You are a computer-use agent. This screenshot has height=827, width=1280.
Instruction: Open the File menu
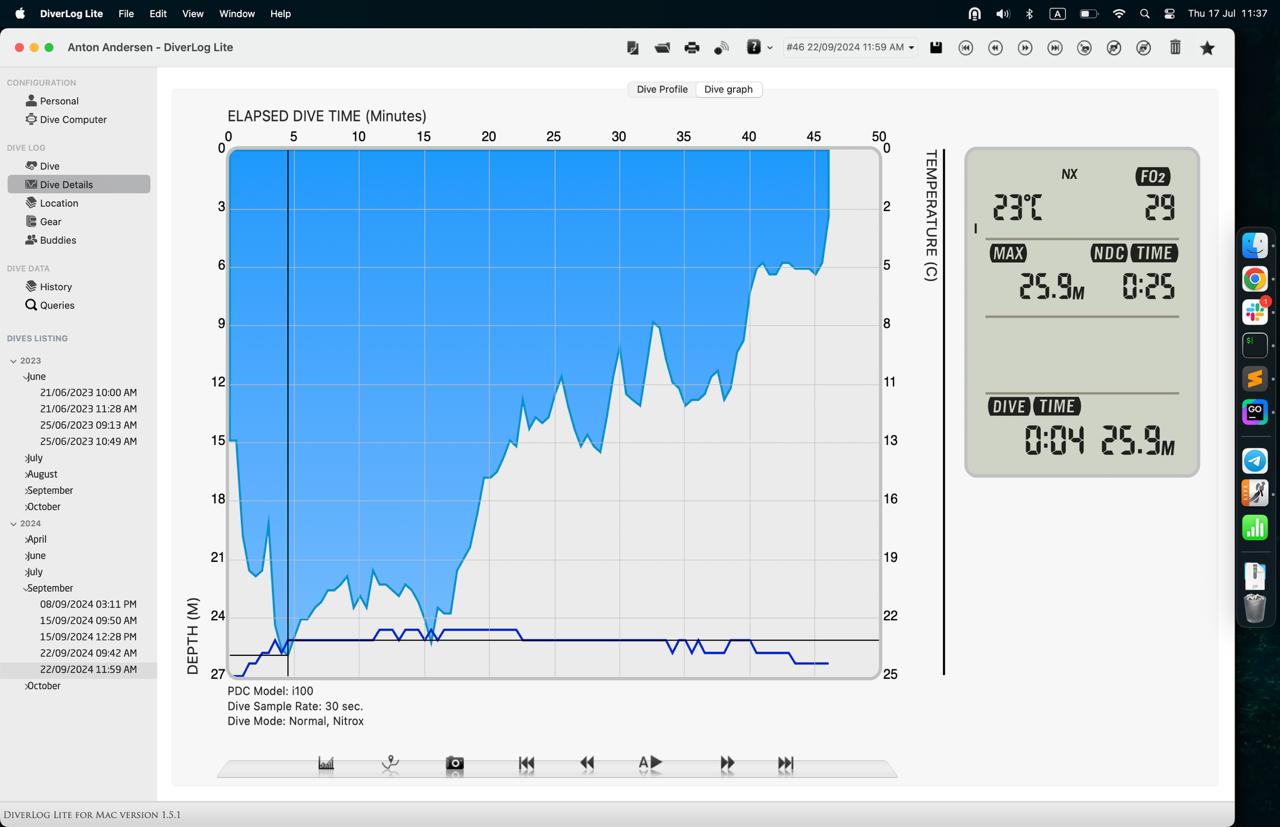pyautogui.click(x=126, y=14)
